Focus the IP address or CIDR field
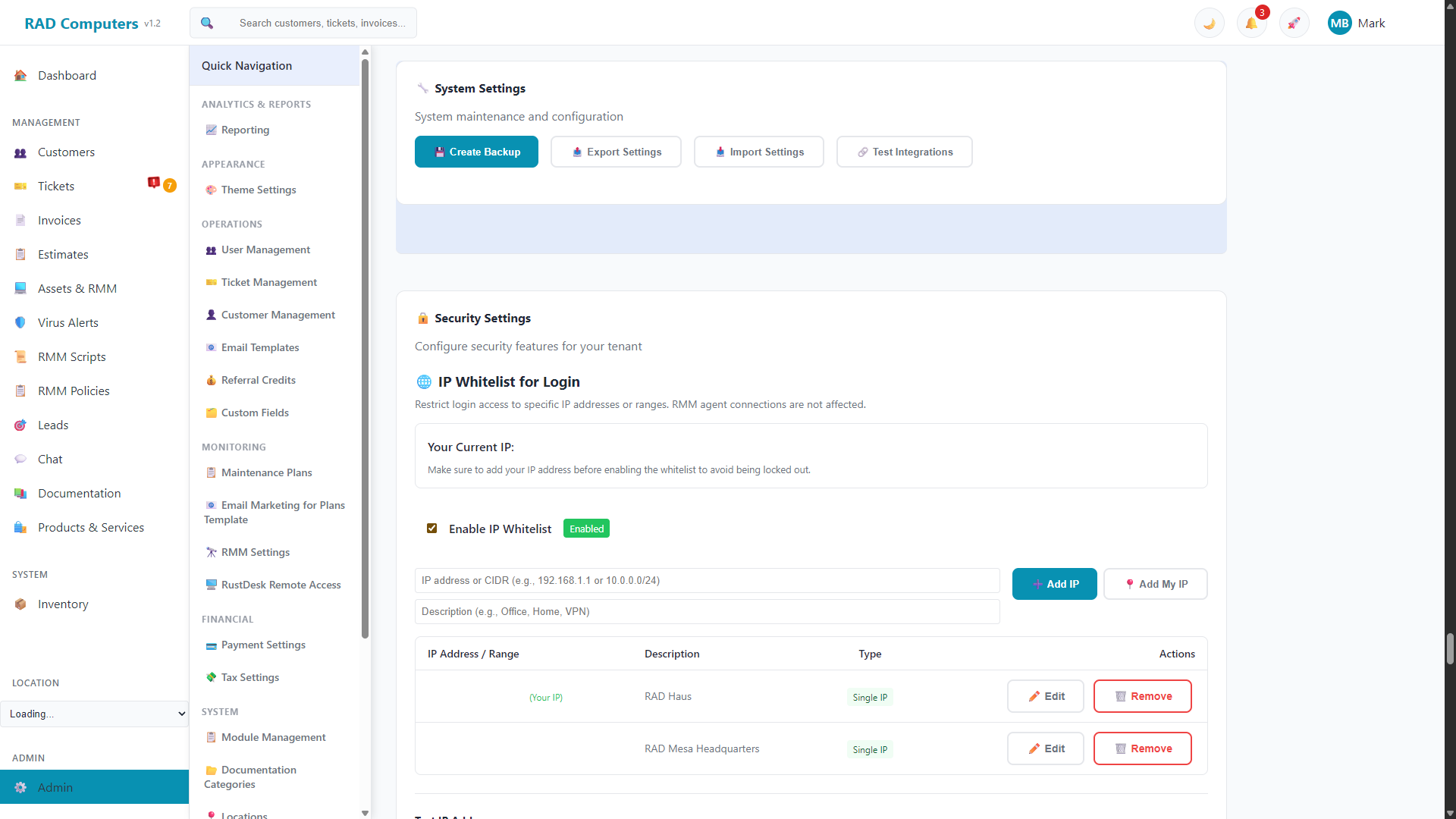Image resolution: width=1456 pixels, height=819 pixels. pos(707,580)
